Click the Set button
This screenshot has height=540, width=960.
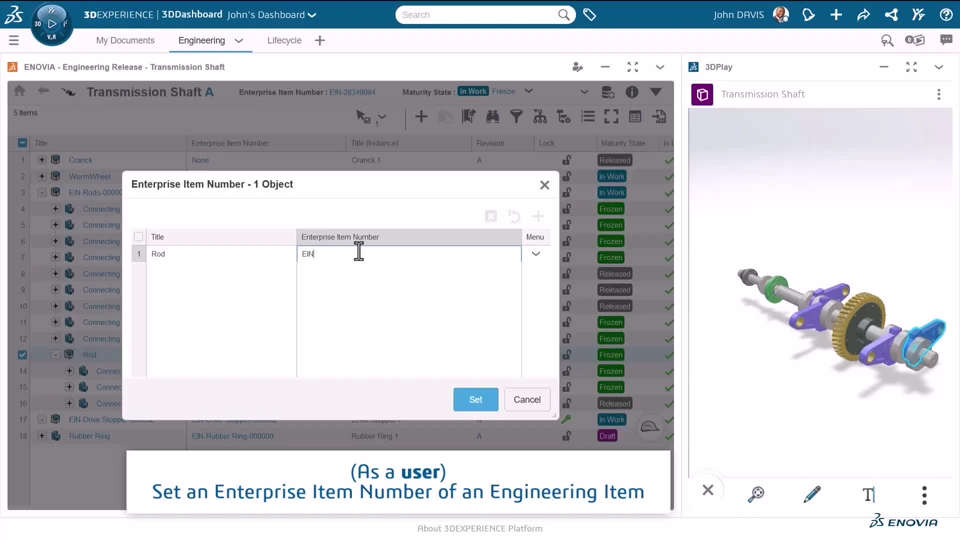476,399
